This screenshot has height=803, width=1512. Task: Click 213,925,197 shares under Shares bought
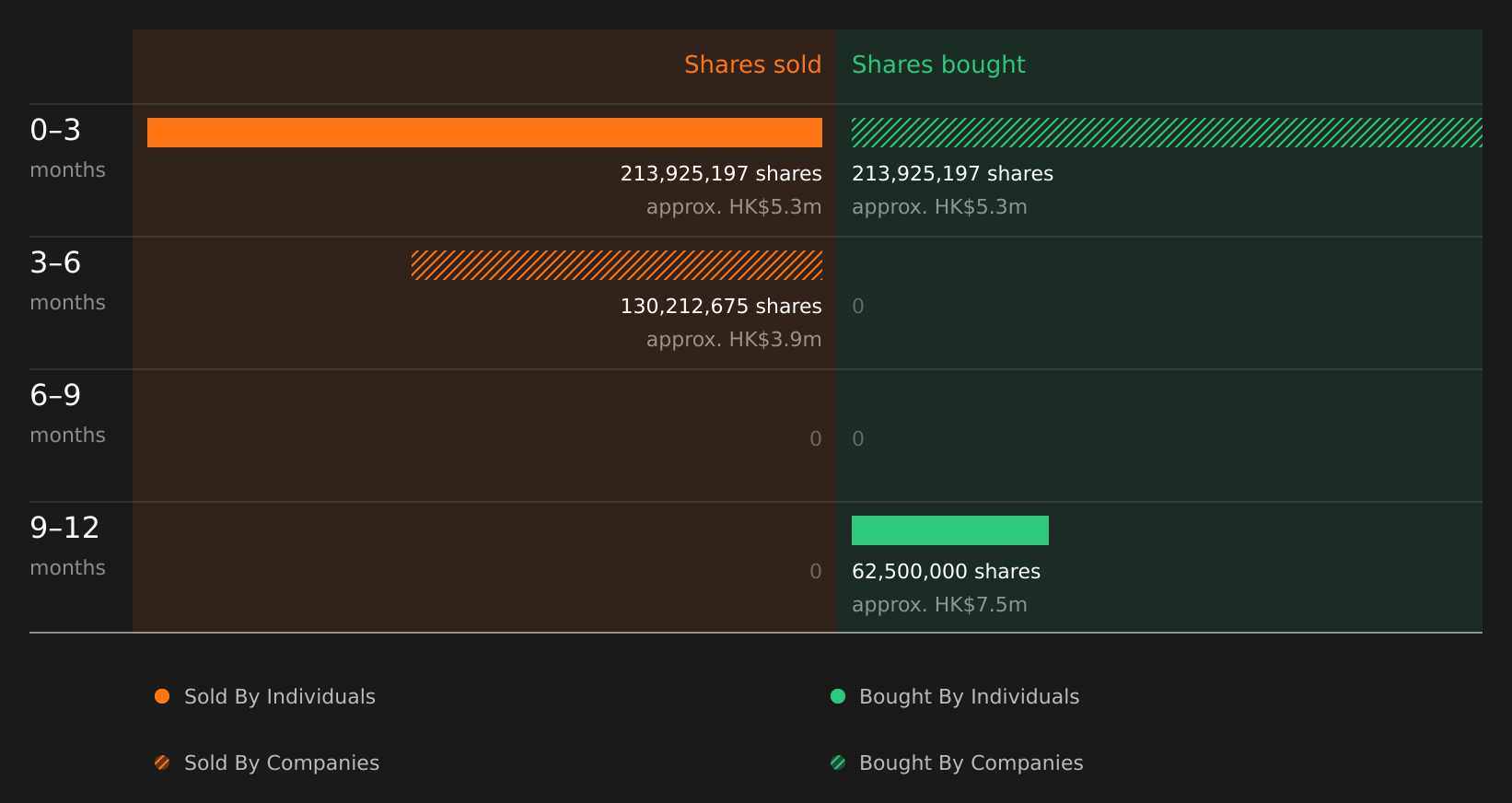tap(953, 174)
